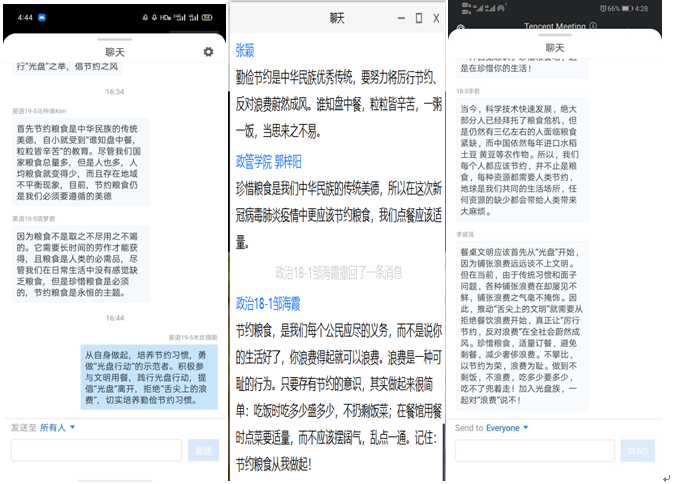
Task: Select sender name 政管学院 郭梓阳
Action: tap(268, 161)
